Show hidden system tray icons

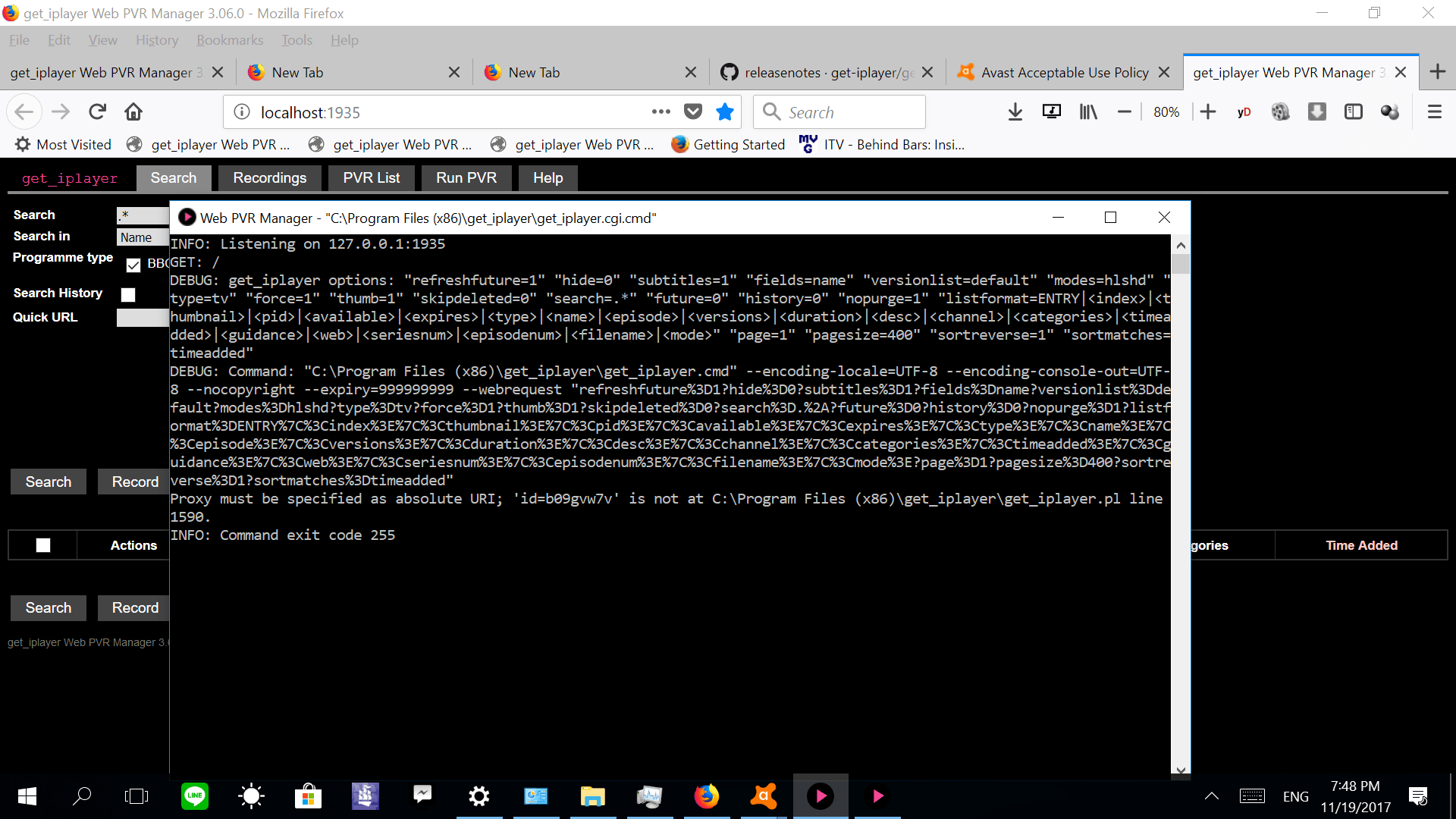point(1211,796)
